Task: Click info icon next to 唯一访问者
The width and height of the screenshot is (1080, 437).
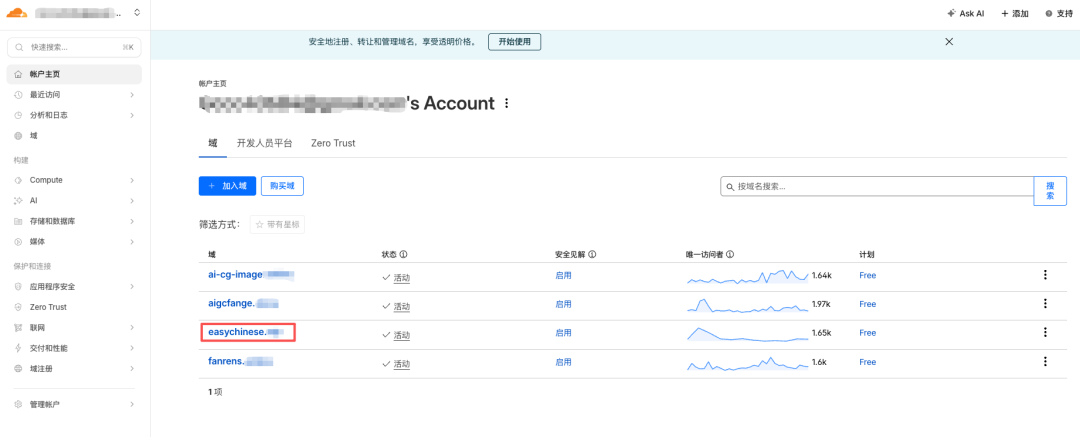Action: [x=730, y=254]
